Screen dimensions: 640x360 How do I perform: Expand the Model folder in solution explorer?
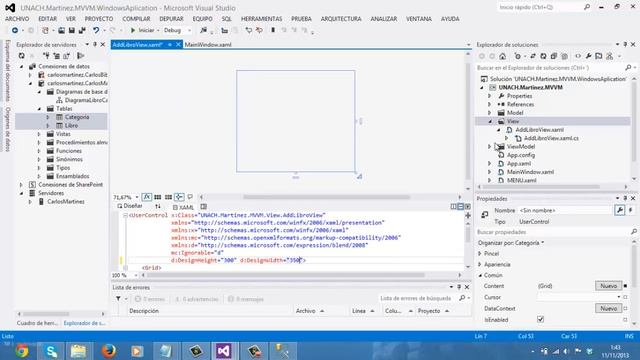click(x=489, y=113)
